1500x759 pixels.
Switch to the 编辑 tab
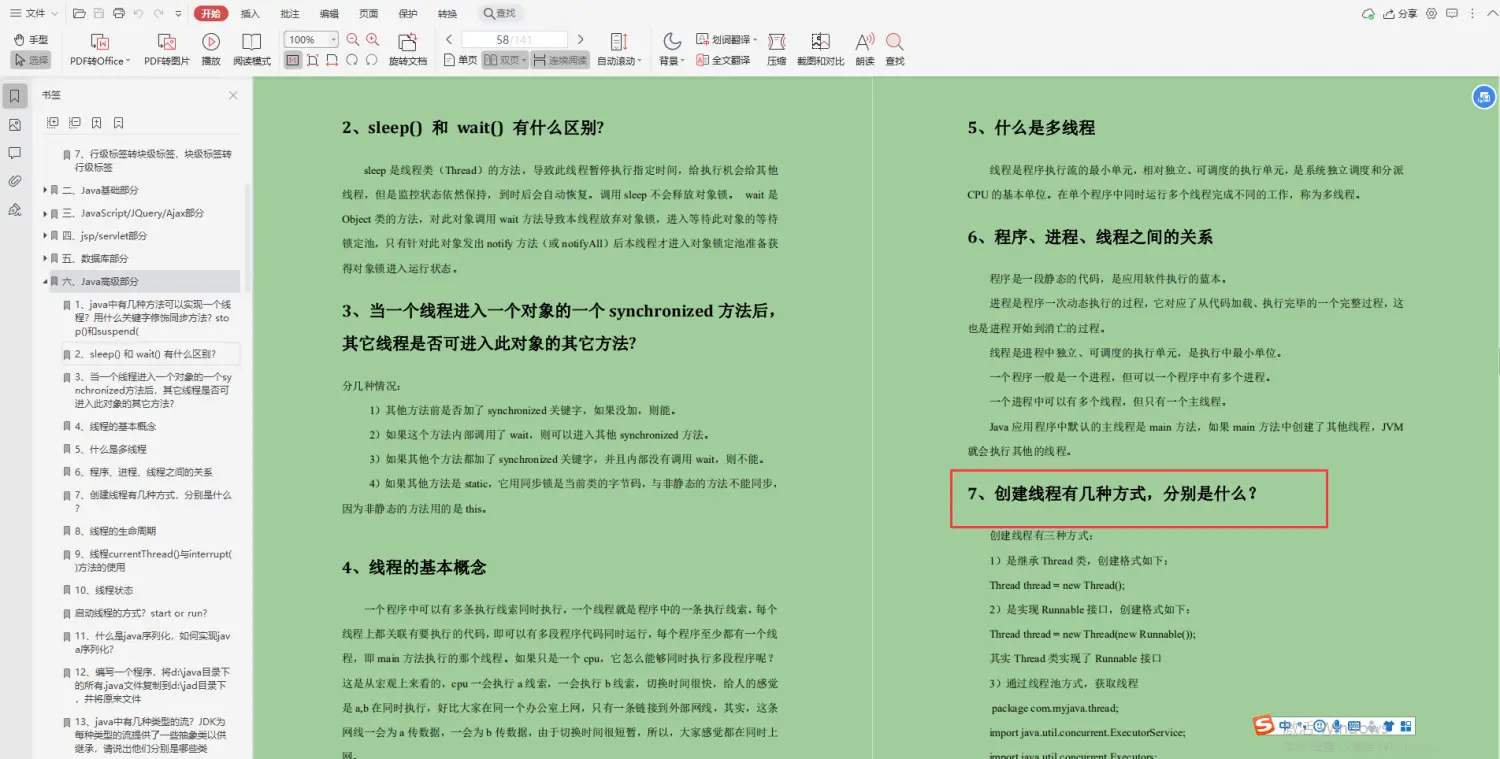(x=329, y=14)
